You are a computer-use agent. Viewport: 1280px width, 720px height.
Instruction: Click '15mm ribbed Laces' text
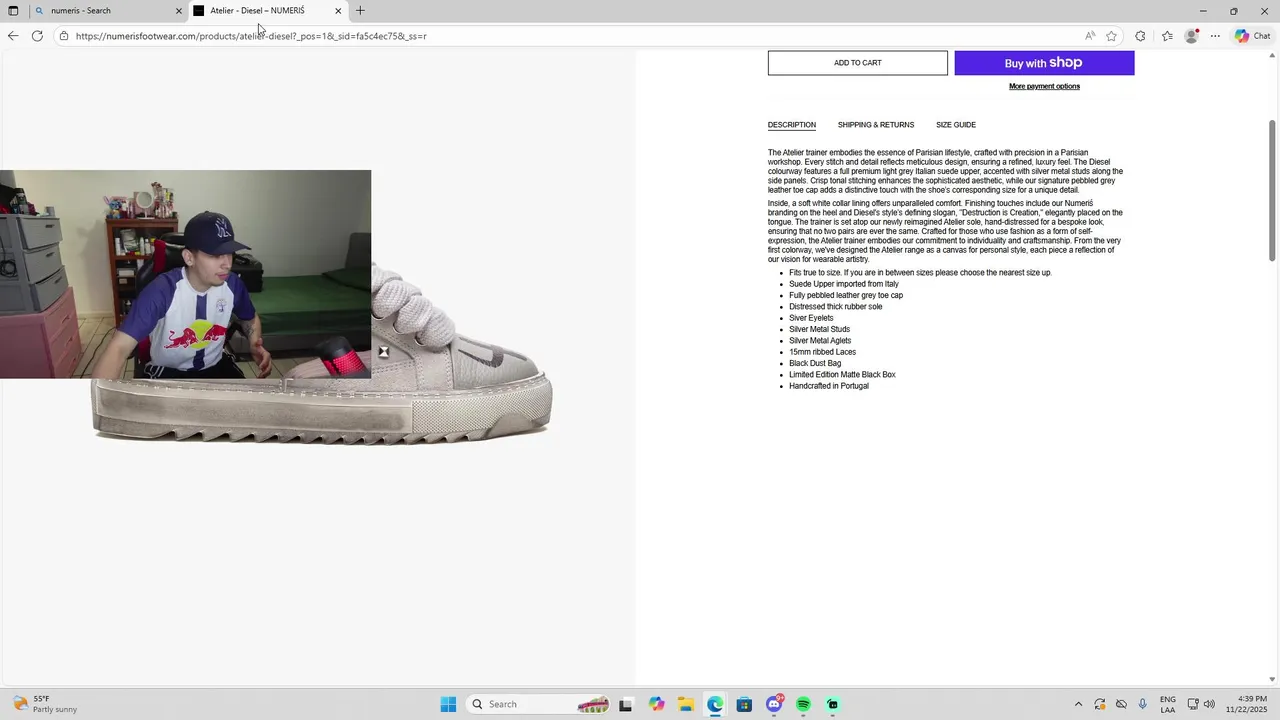(822, 352)
